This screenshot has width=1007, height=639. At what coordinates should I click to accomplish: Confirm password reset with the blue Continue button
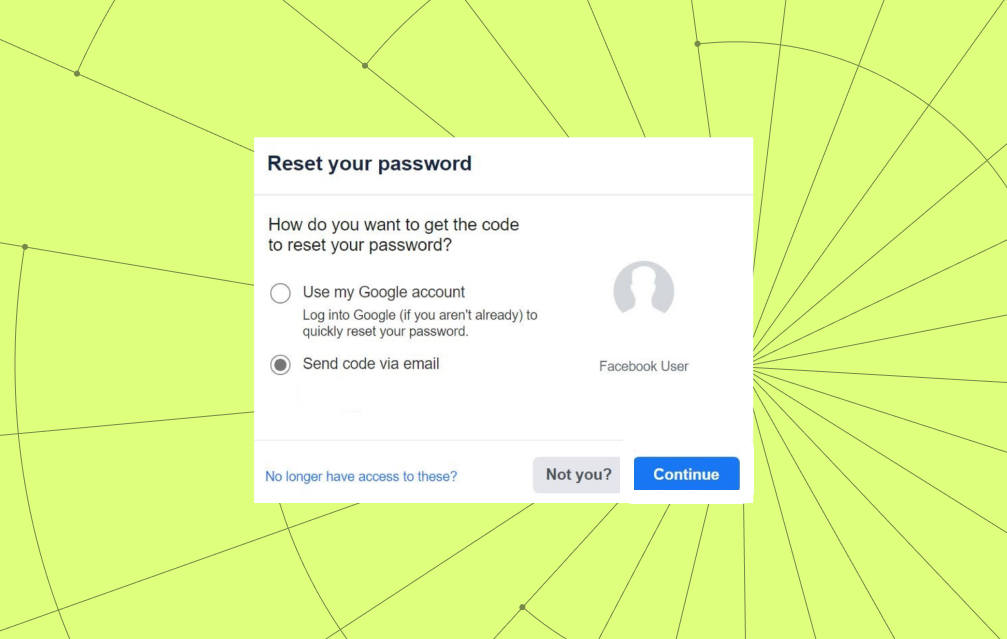pos(686,474)
